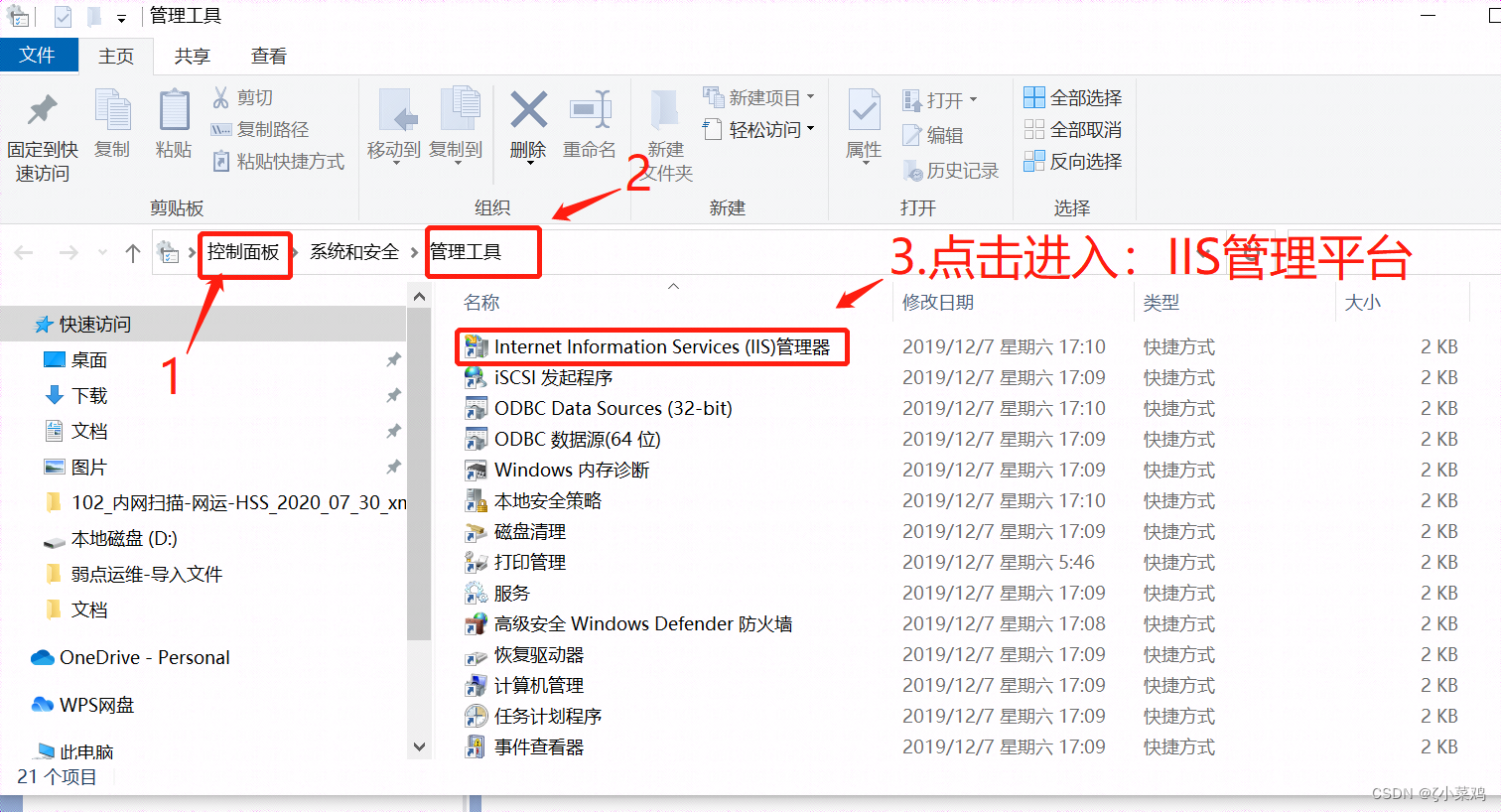
Task: Sort by the 名称 column header
Action: [x=481, y=302]
